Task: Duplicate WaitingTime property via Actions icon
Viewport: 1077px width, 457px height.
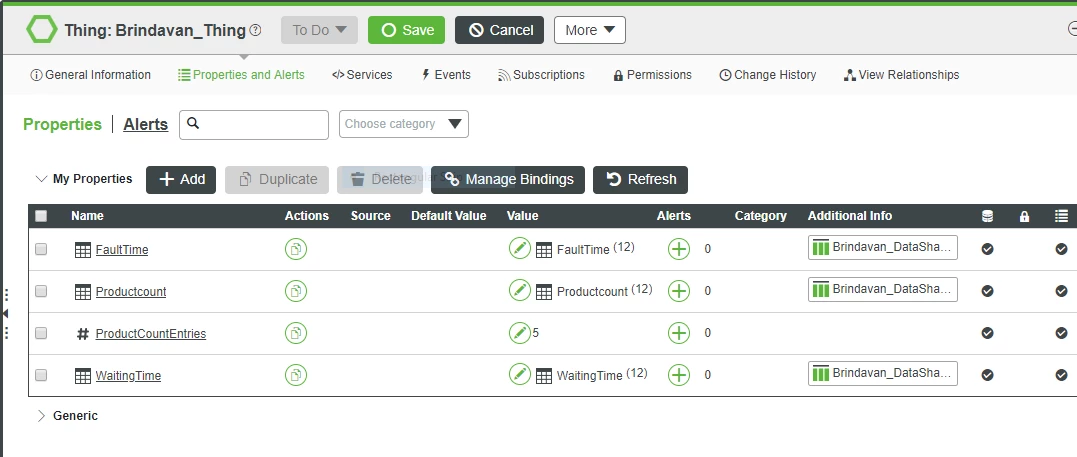Action: (296, 375)
